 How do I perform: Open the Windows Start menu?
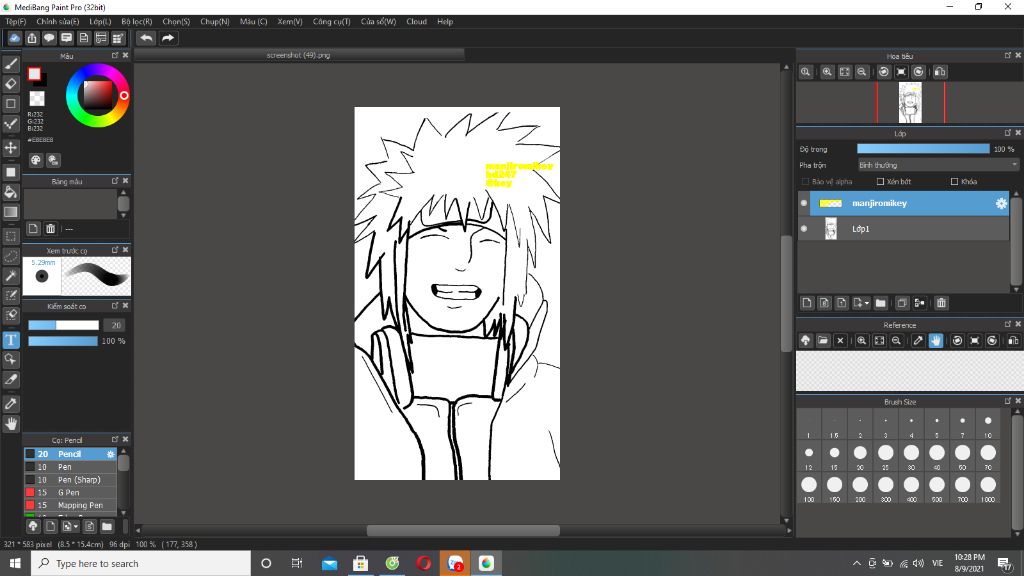click(15, 563)
